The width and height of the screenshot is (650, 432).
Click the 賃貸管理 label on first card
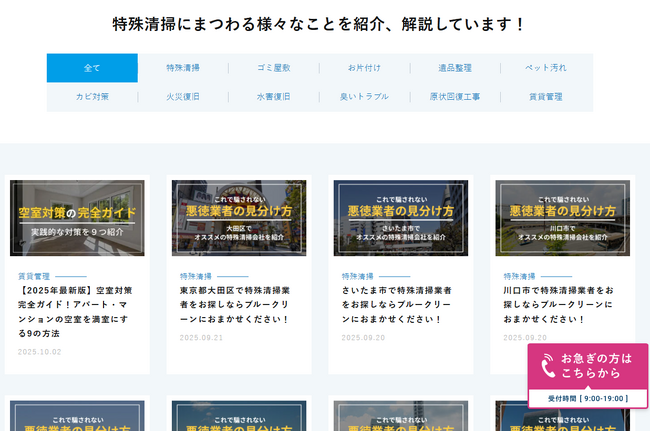click(34, 277)
